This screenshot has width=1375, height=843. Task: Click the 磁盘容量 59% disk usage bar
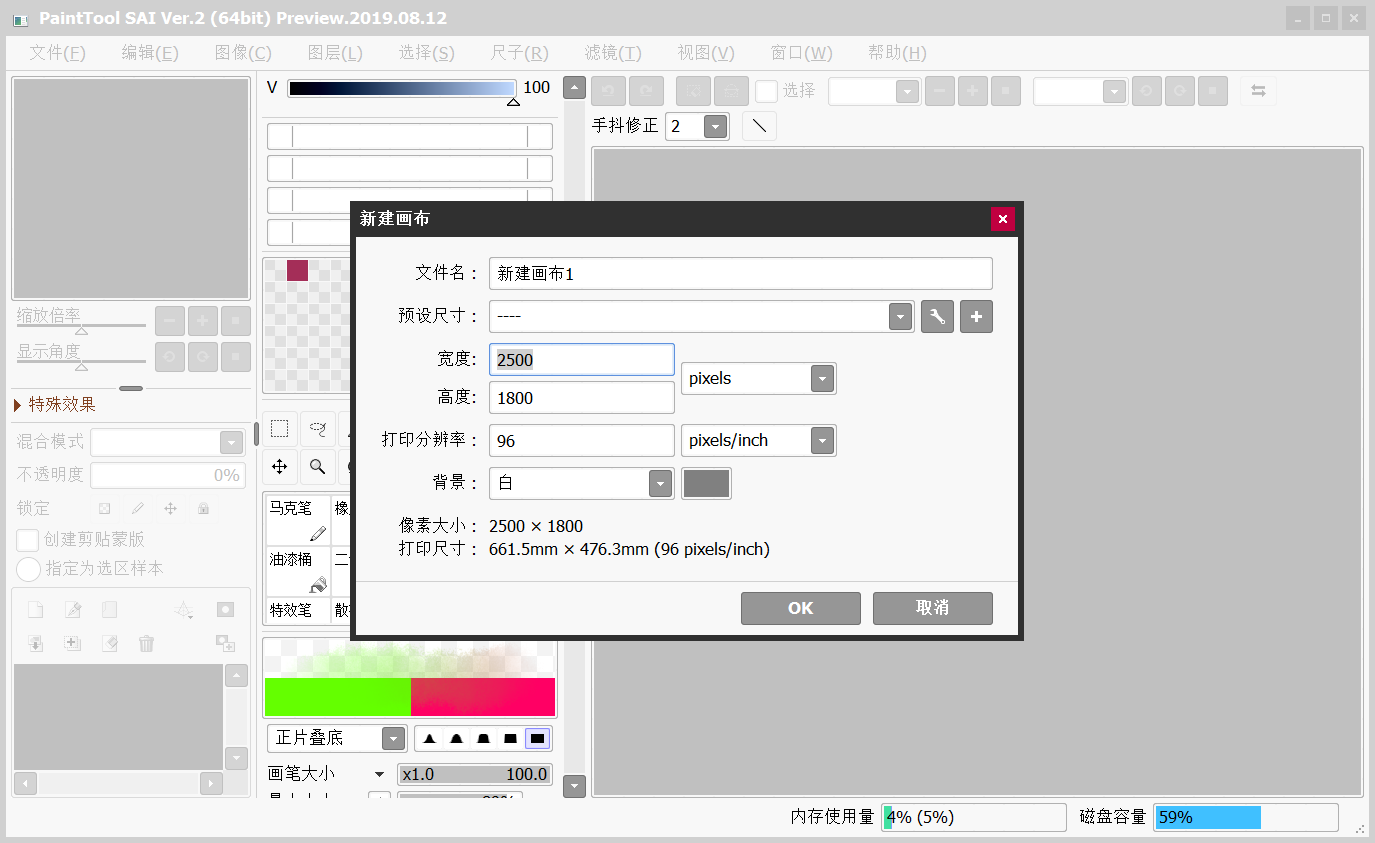click(1246, 817)
